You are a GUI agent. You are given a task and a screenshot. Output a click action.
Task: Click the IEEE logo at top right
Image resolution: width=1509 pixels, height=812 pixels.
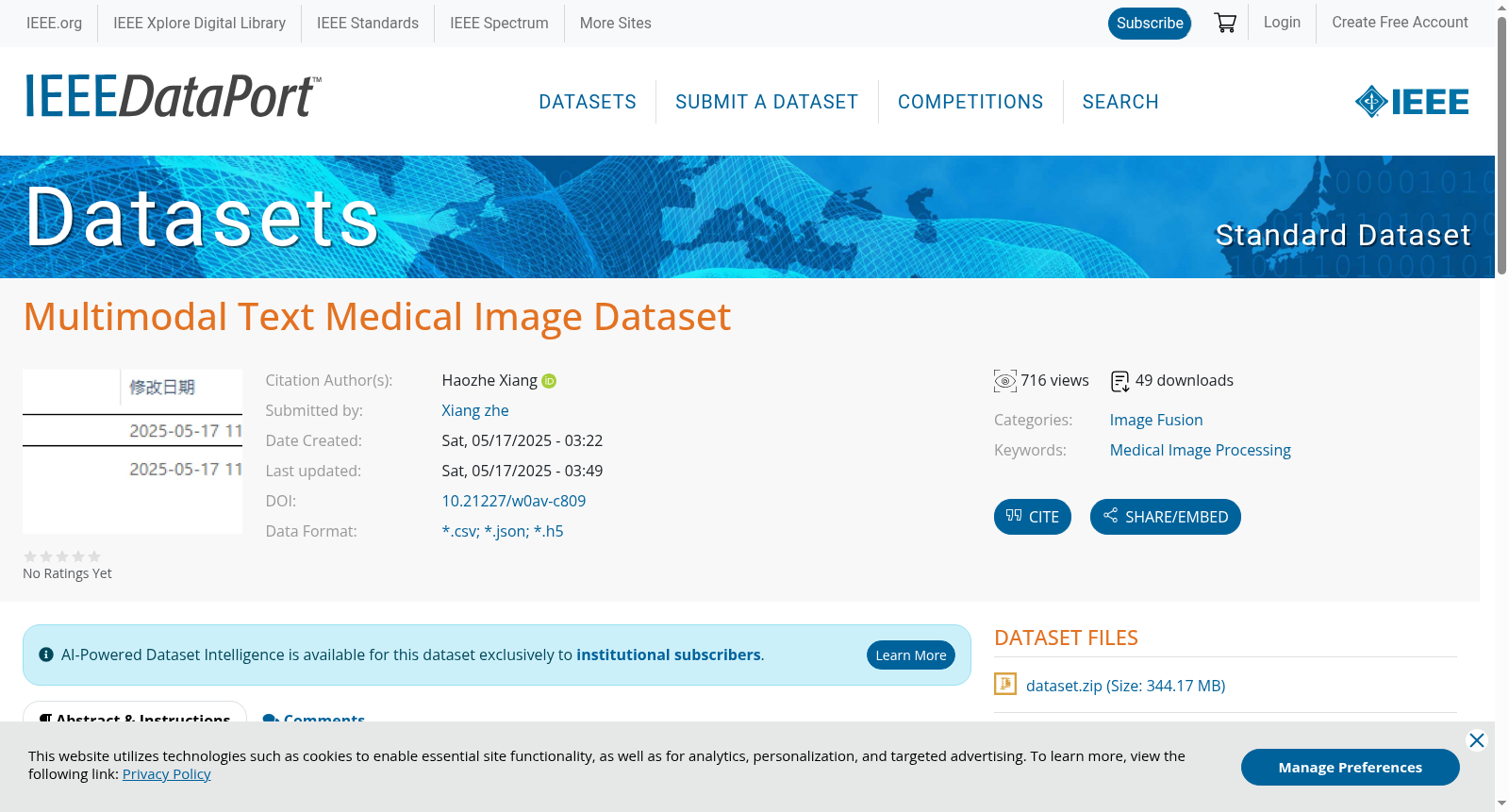point(1412,102)
